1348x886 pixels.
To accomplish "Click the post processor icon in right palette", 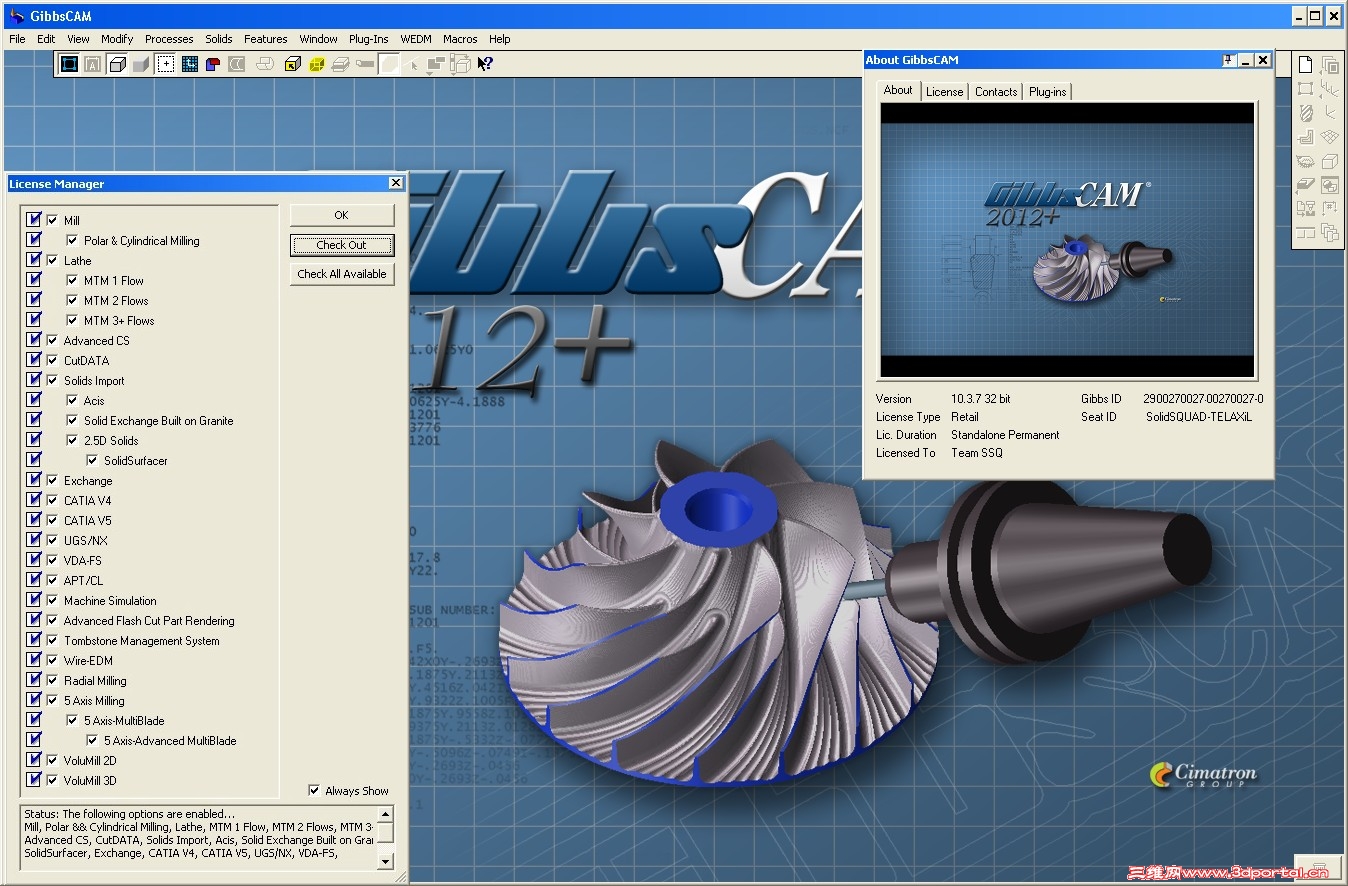I will coord(1306,209).
